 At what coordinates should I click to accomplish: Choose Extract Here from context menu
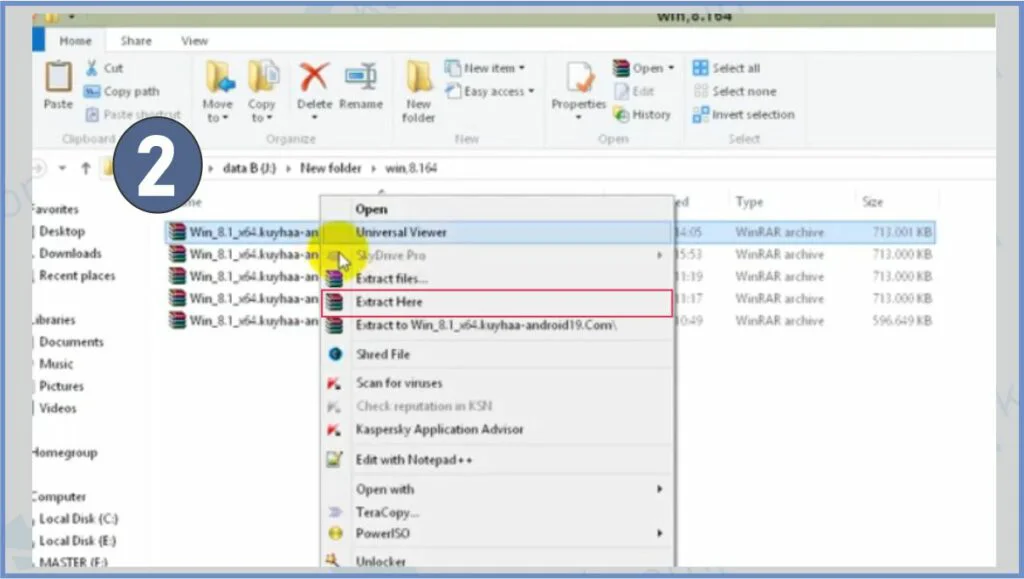pyautogui.click(x=389, y=302)
